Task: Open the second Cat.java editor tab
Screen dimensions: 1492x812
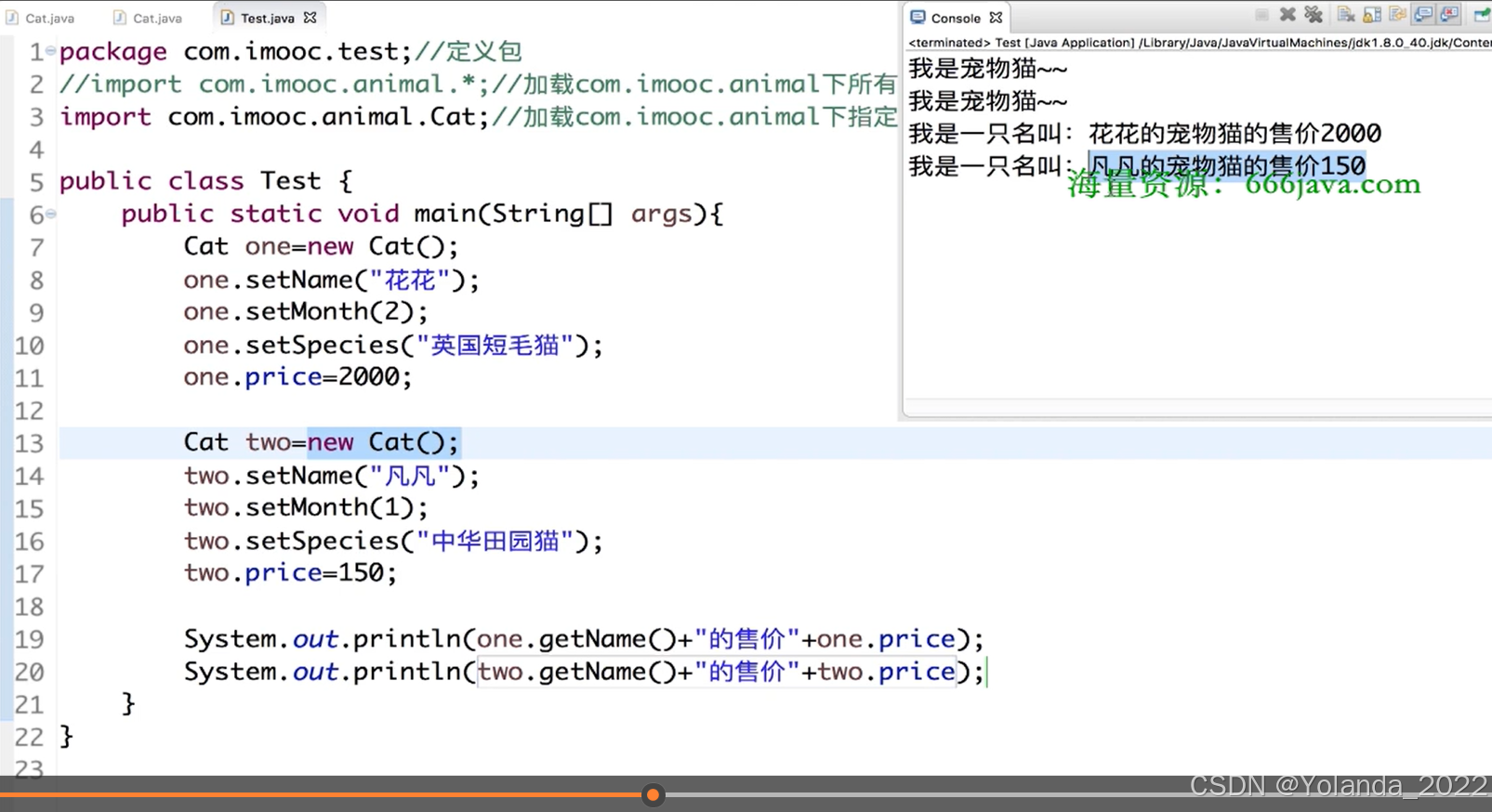Action: click(x=148, y=18)
